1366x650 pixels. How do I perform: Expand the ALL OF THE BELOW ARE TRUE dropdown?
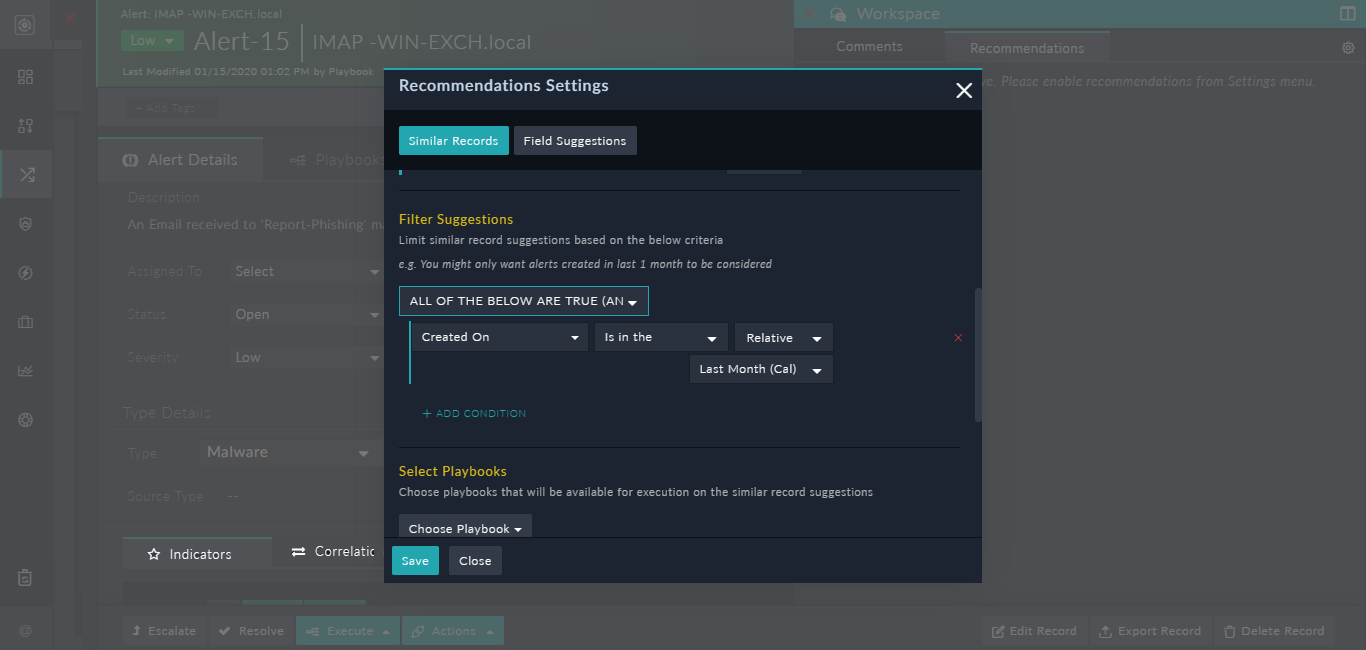(x=523, y=300)
